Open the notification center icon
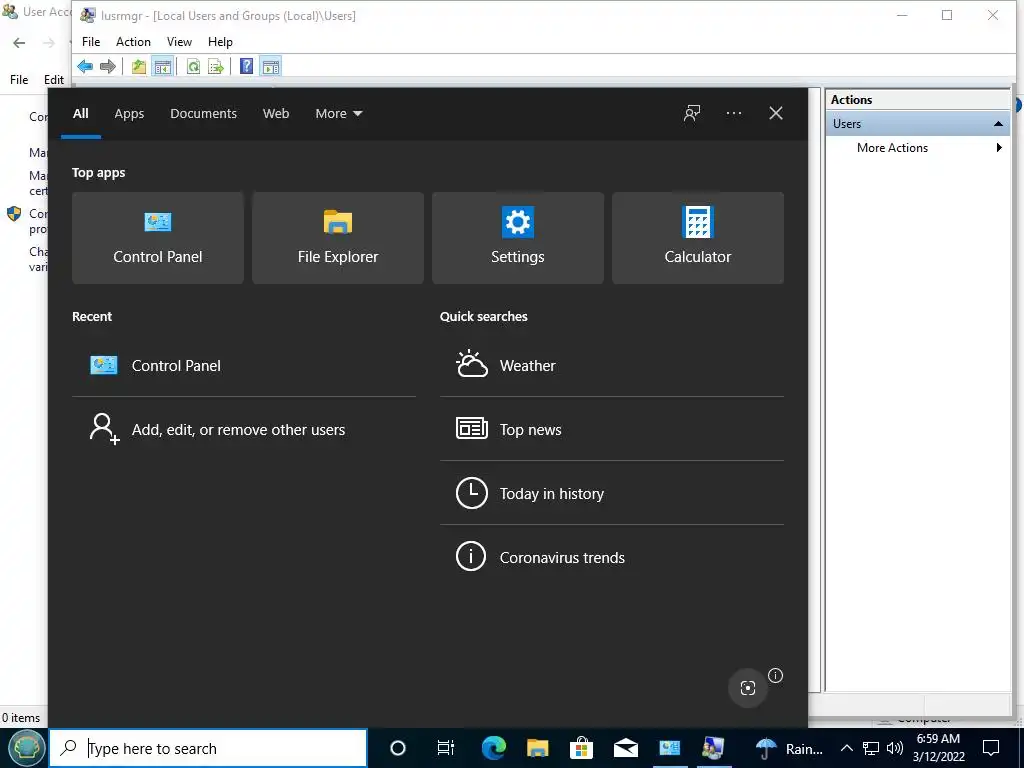 pos(991,748)
